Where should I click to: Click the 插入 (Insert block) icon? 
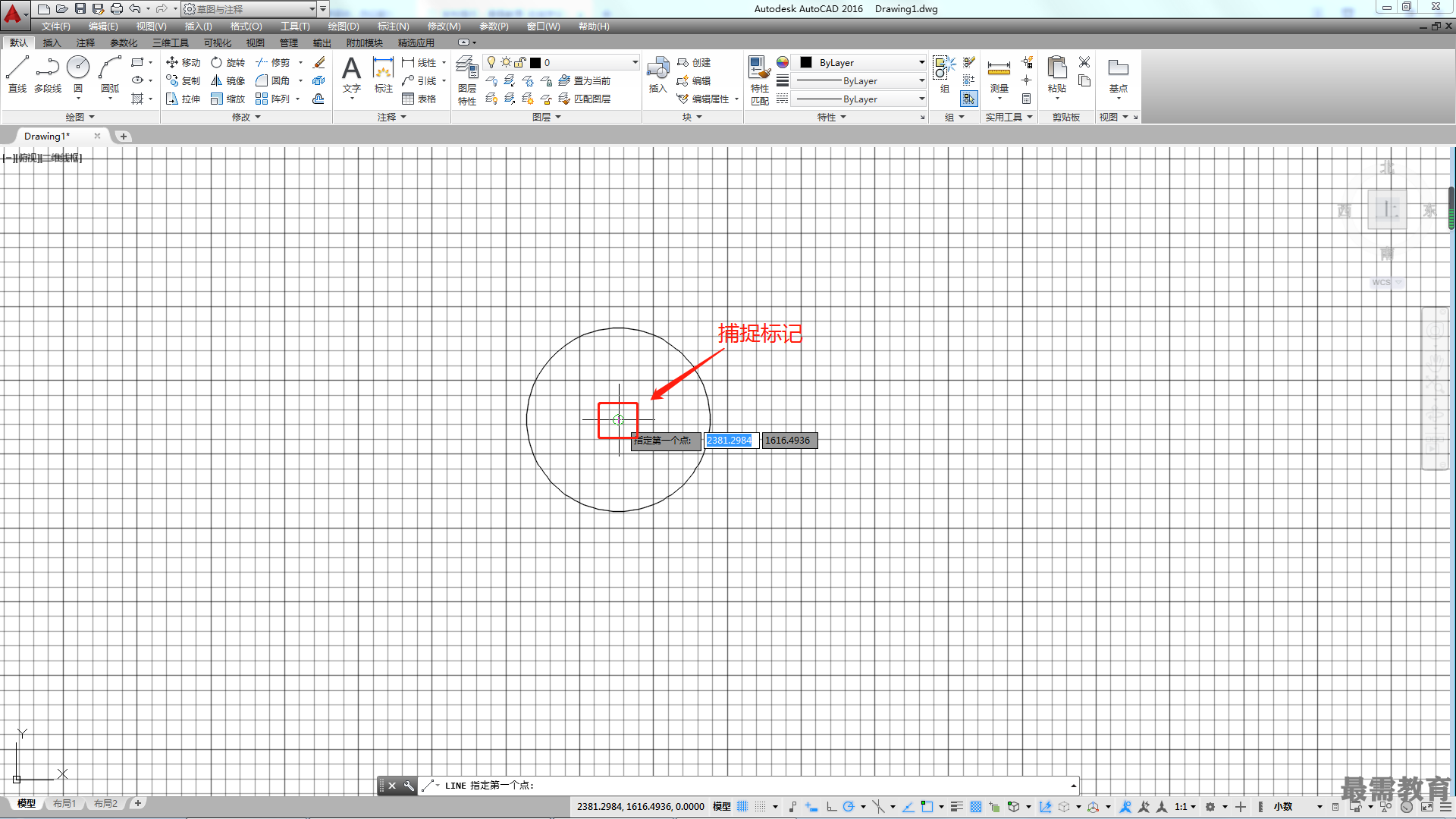pyautogui.click(x=657, y=74)
